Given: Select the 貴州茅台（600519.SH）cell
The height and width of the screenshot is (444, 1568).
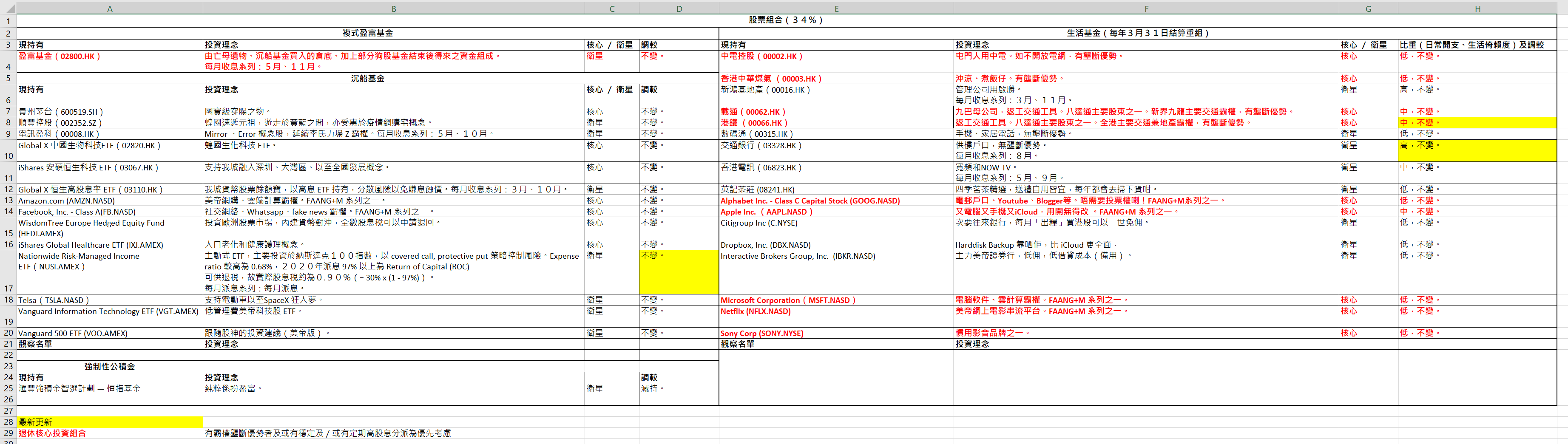Looking at the screenshot, I should 110,112.
